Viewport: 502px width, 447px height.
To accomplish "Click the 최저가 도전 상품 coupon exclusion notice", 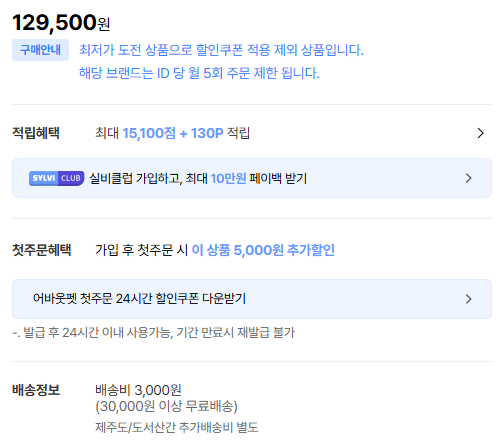I will (x=221, y=50).
